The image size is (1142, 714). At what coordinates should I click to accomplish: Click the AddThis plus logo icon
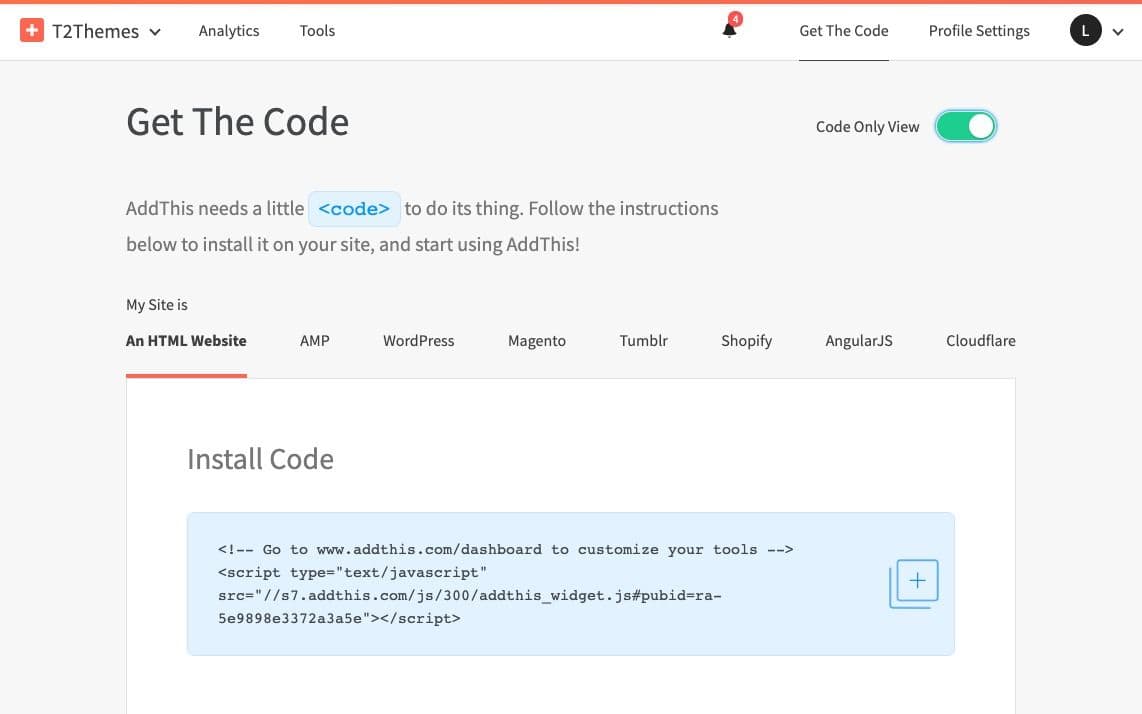31,31
